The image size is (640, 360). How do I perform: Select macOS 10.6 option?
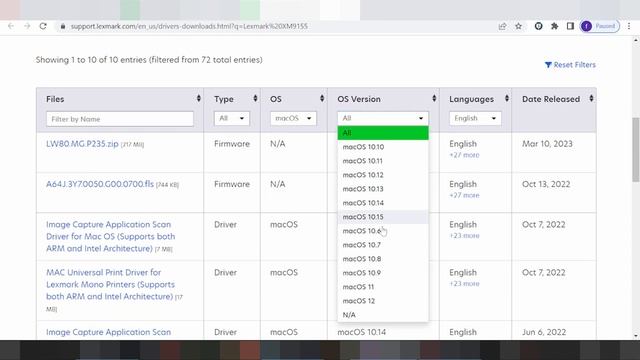383,231
